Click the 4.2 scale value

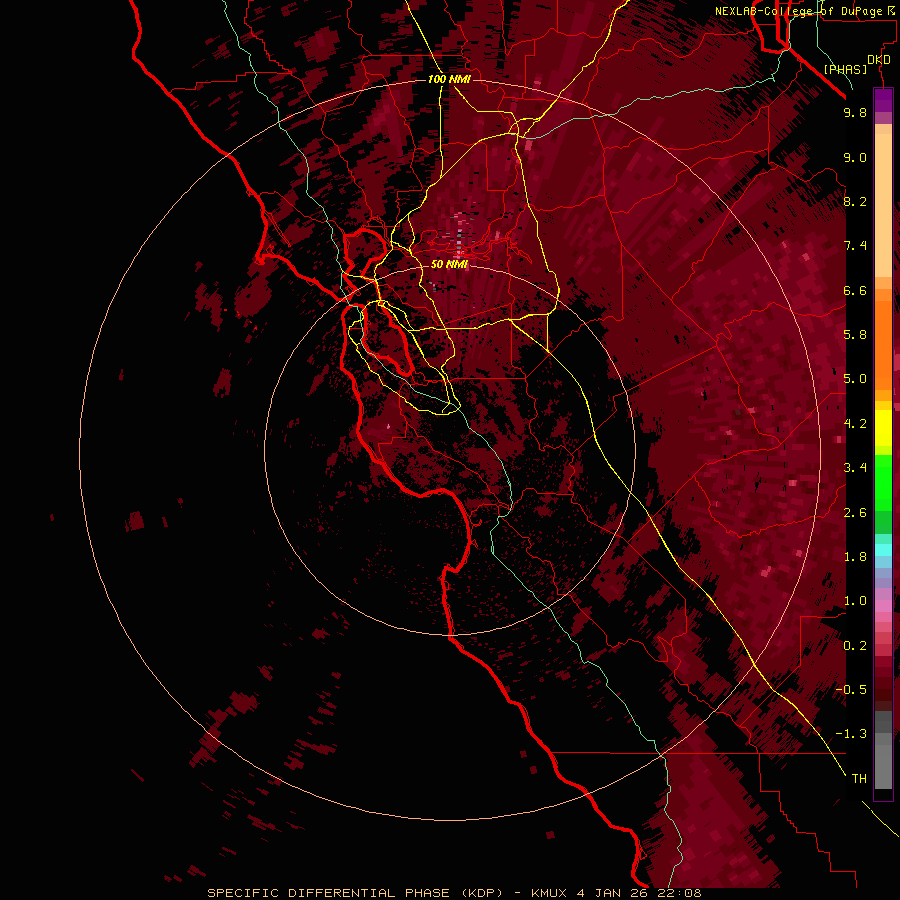(x=855, y=424)
